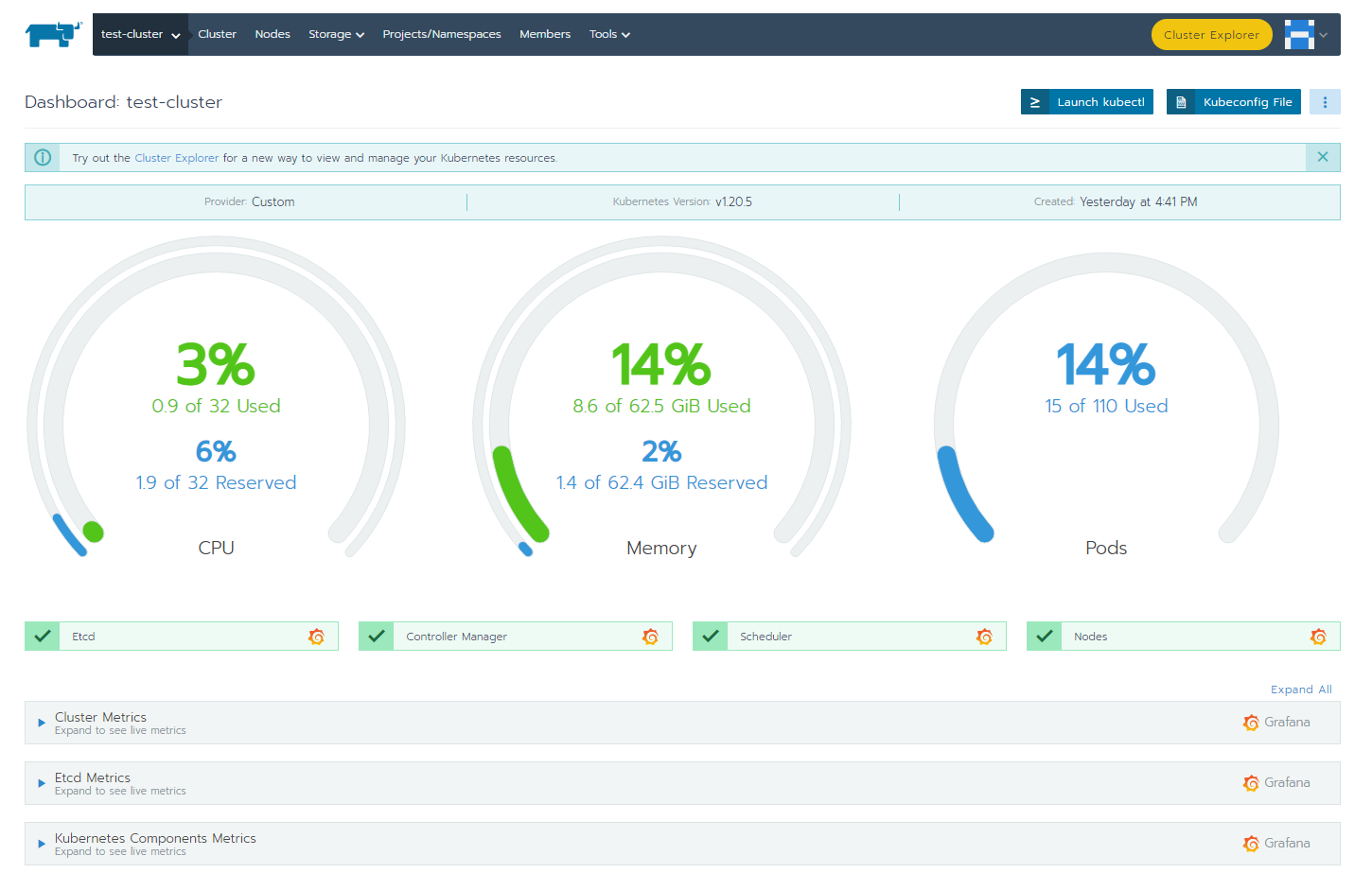This screenshot has height=873, width=1372.
Task: Open Nodes Grafana icon
Action: pos(1319,637)
